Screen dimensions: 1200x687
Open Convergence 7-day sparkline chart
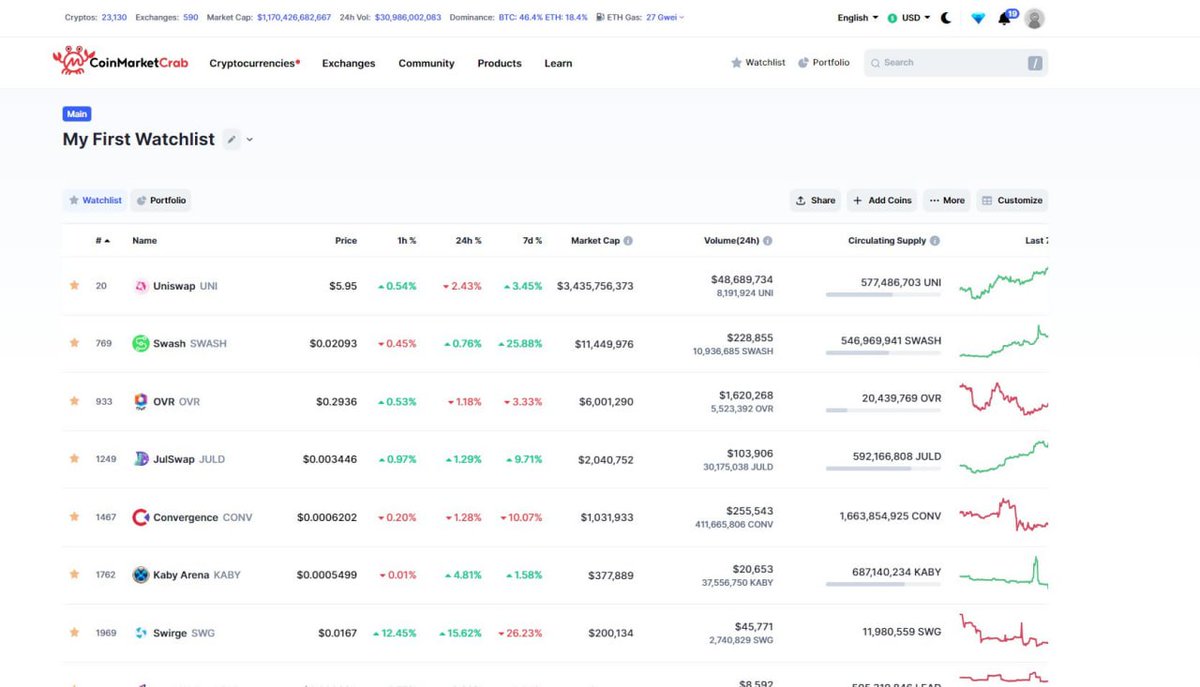[1003, 517]
